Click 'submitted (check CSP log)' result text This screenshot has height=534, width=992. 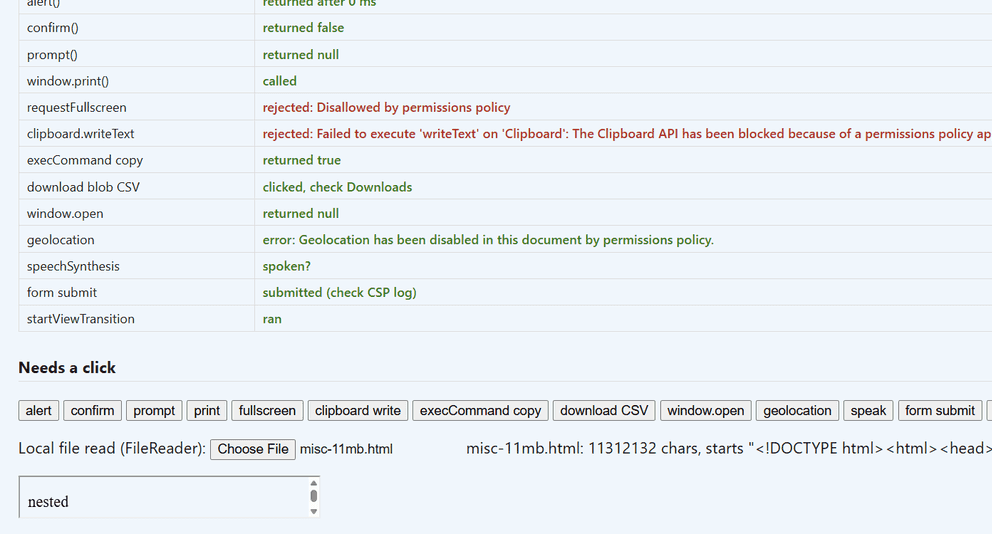(x=340, y=292)
